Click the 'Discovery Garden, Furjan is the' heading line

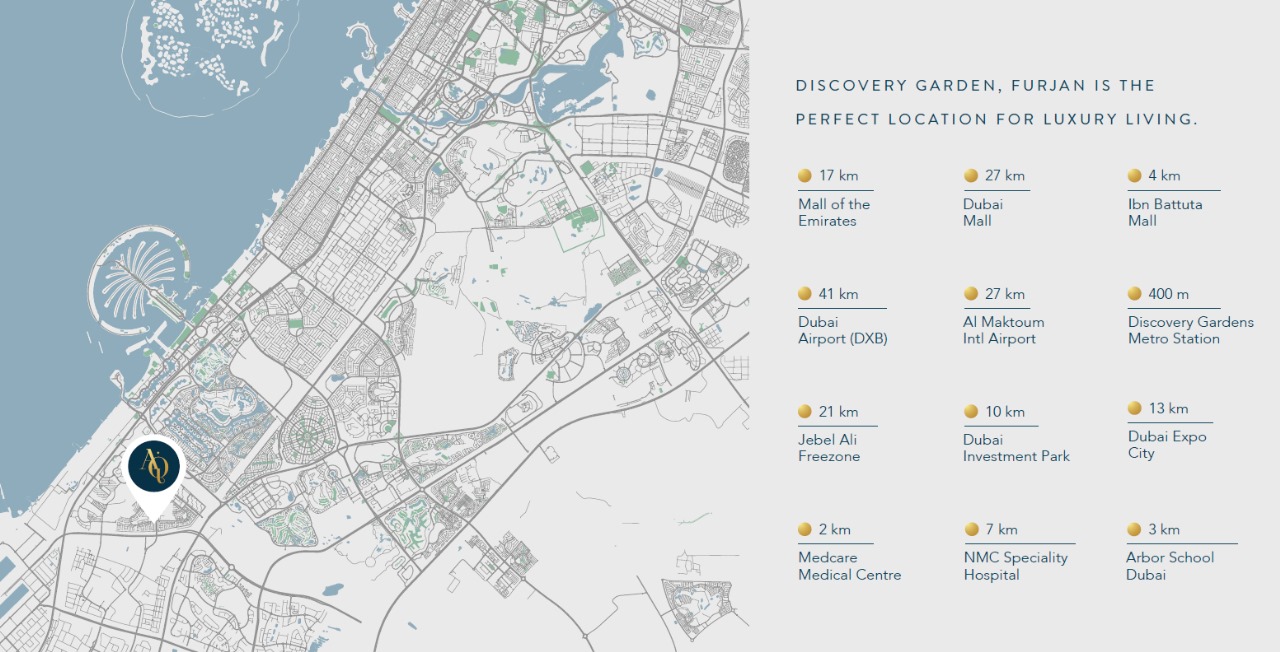[x=976, y=86]
